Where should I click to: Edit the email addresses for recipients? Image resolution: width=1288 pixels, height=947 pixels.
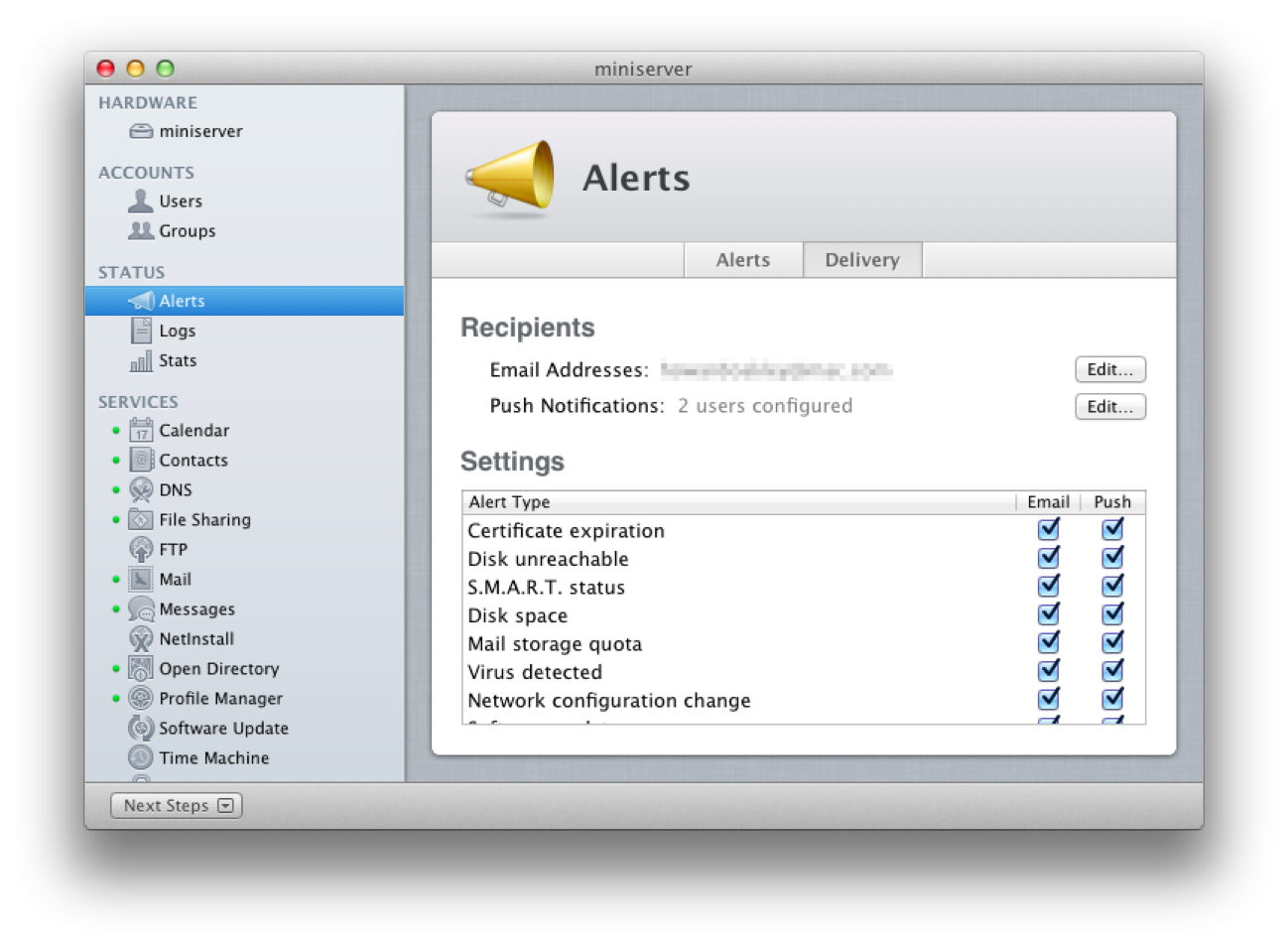pyautogui.click(x=1109, y=369)
